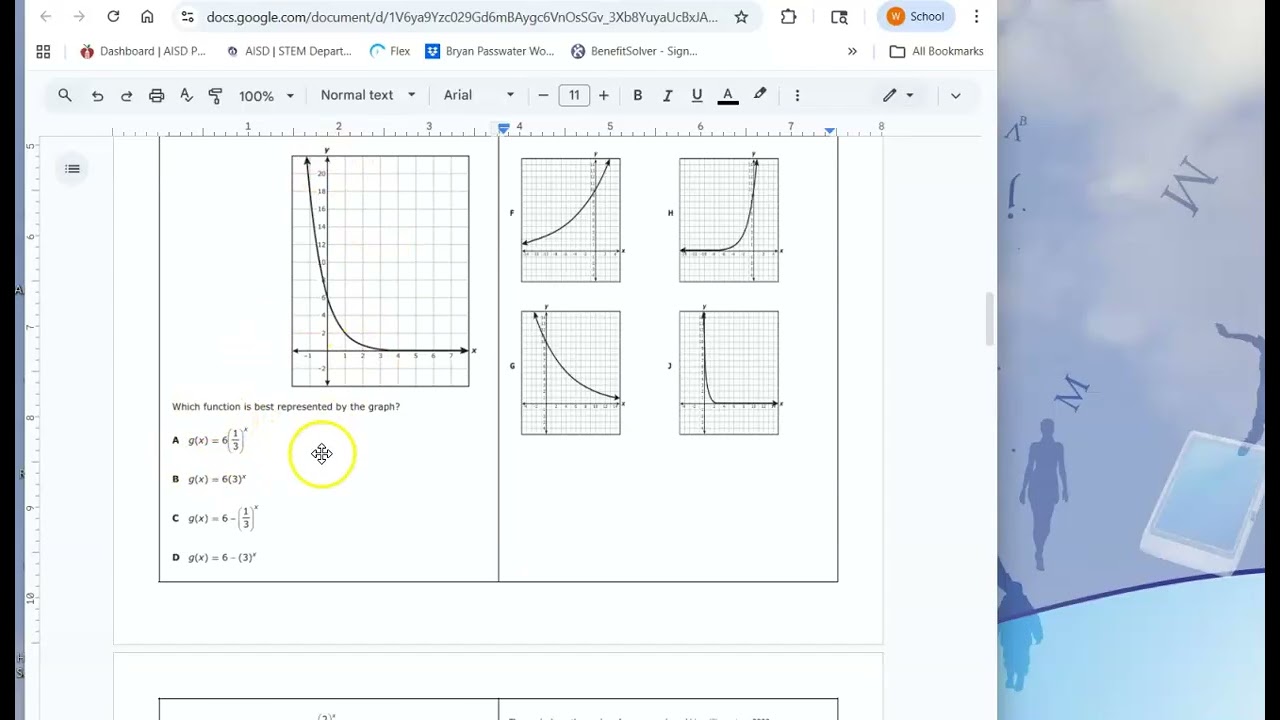The height and width of the screenshot is (720, 1280).
Task: Collapse the Docs toolbar with the chevron
Action: [x=955, y=95]
